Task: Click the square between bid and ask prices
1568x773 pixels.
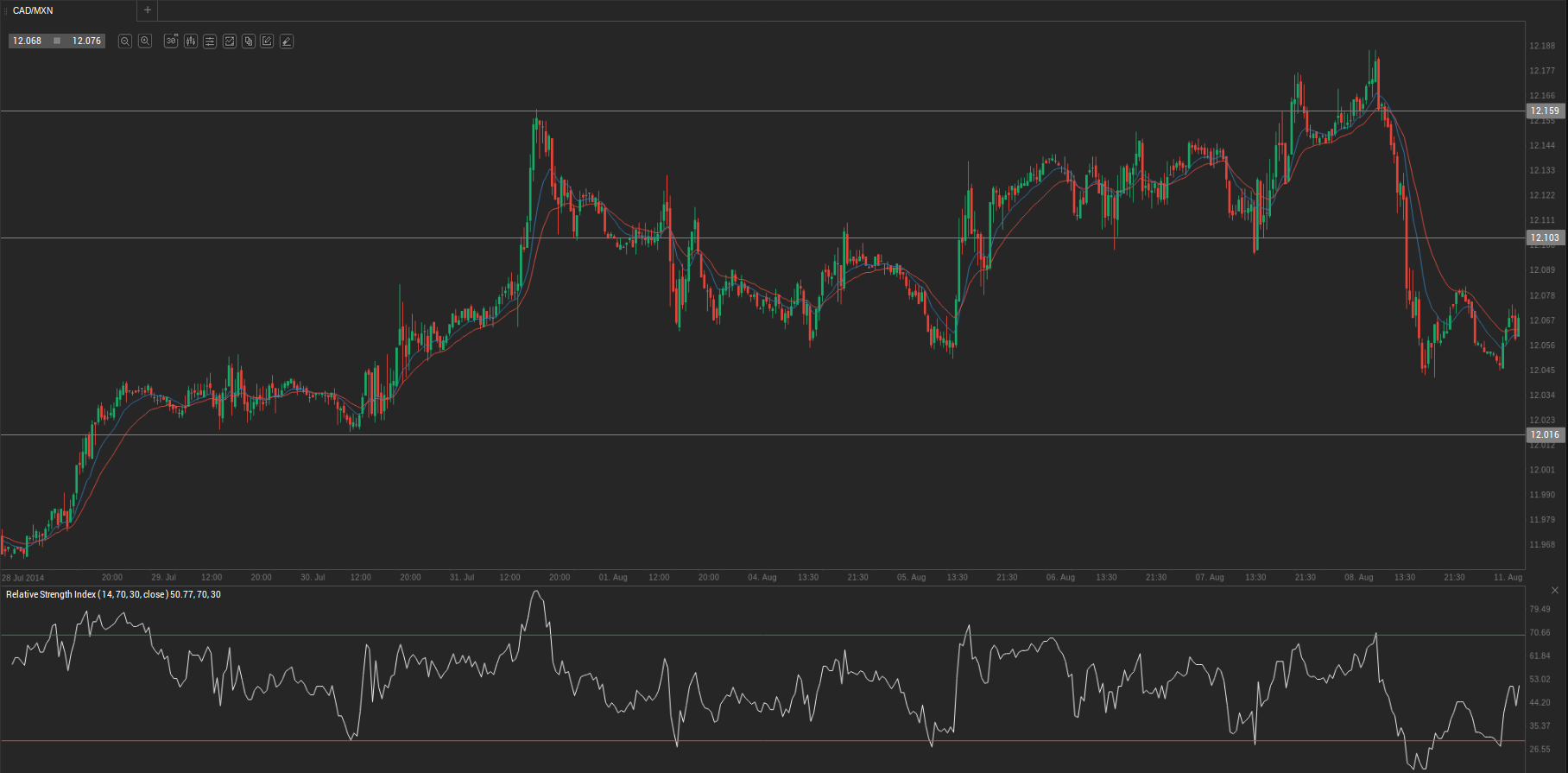Action: 57,41
